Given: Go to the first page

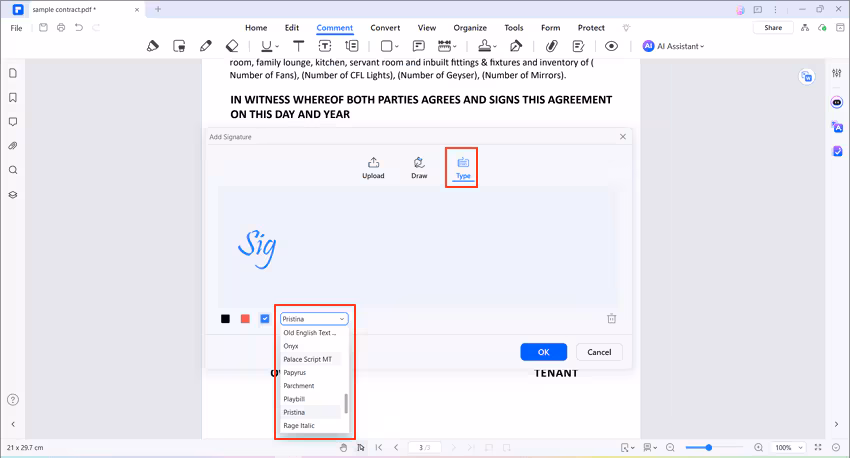Looking at the screenshot, I should pyautogui.click(x=379, y=448).
